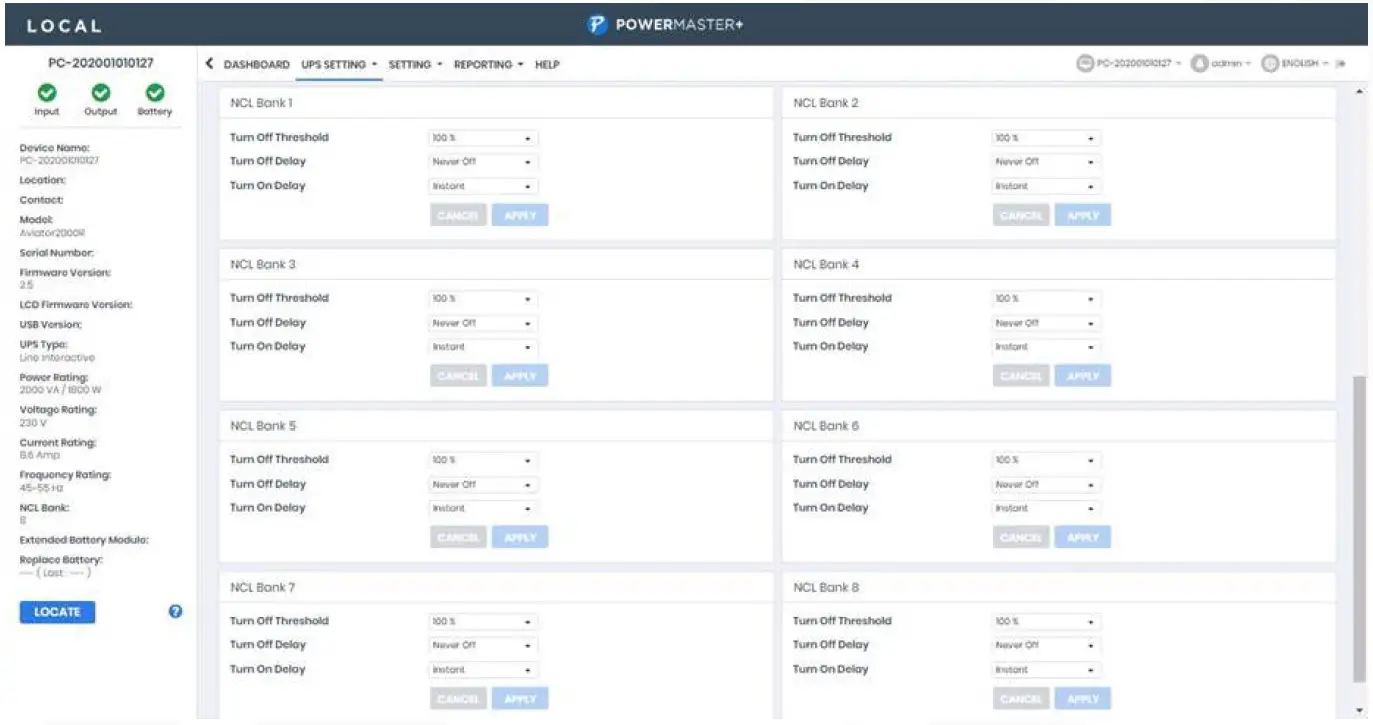Click the vertical scrollbar thumb
The image size is (1373, 725).
(x=1358, y=528)
